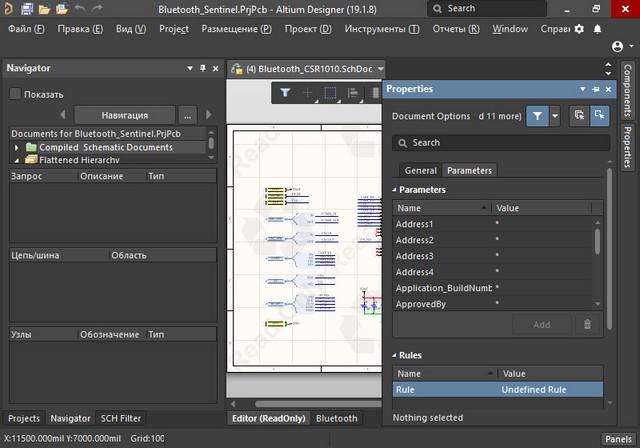Image resolution: width=640 pixels, height=448 pixels.
Task: Click the Properties panel filter funnel button
Action: (537, 116)
